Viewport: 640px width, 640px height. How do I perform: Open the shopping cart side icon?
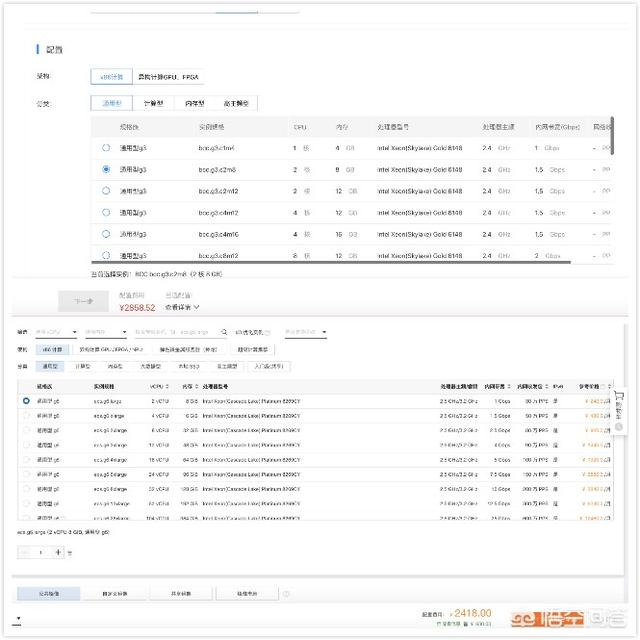coord(619,396)
